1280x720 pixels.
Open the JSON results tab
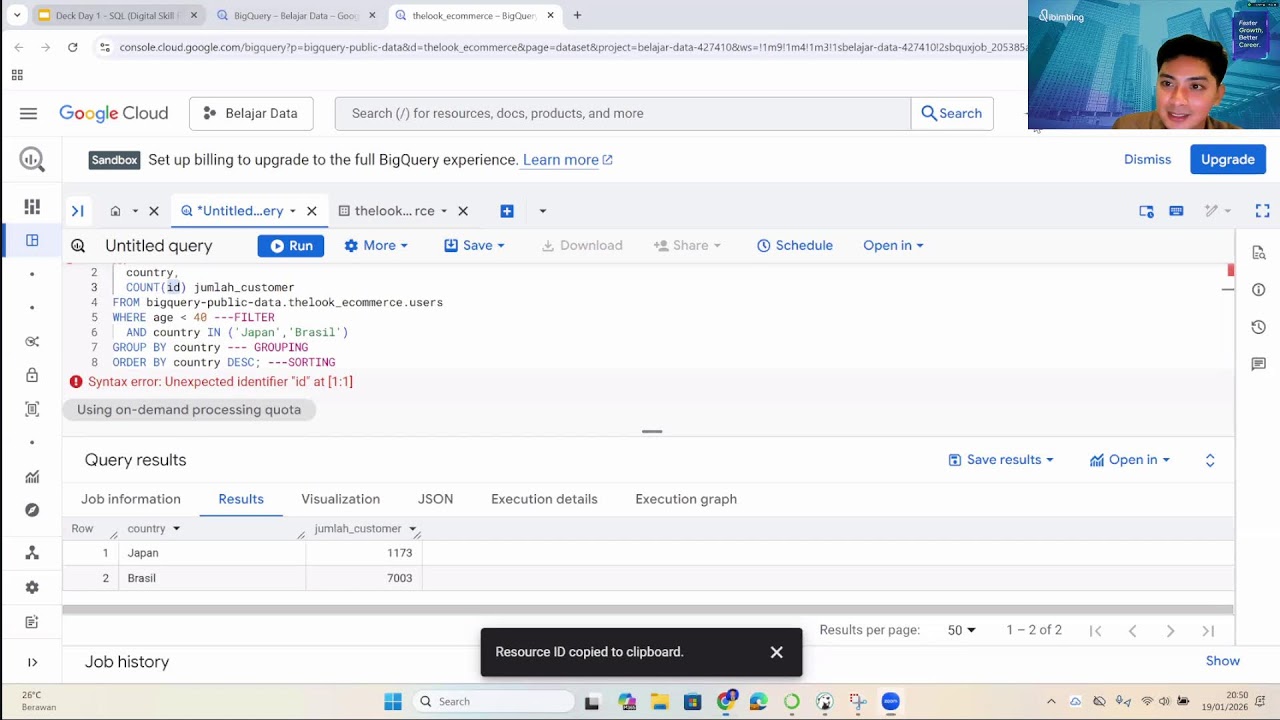tap(435, 499)
